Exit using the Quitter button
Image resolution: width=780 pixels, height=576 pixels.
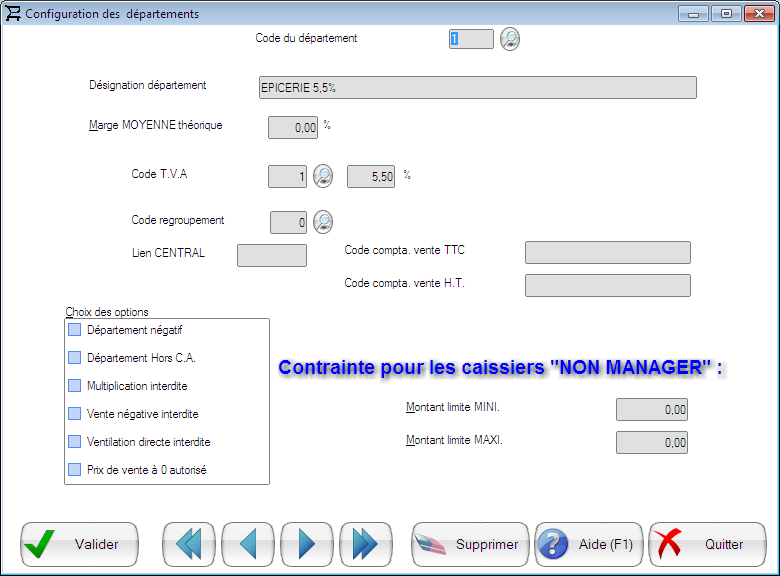[707, 544]
